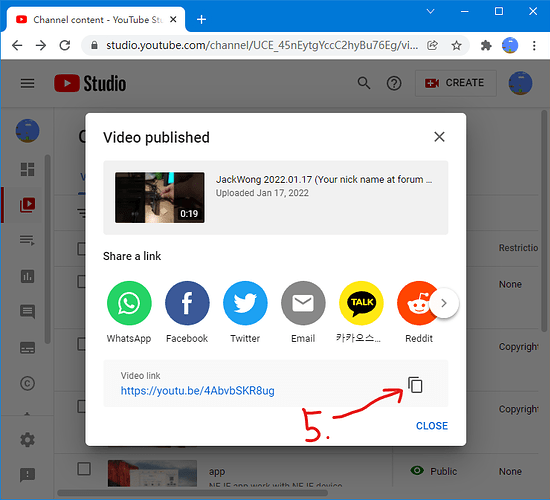The image size is (550, 500).
Task: Open the Comments sidebar icon
Action: [x=27, y=311]
